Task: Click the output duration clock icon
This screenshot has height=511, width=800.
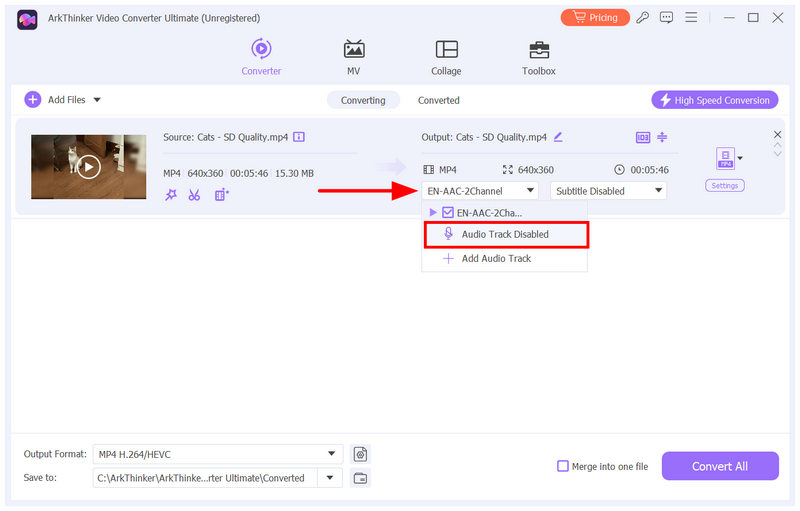Action: [619, 170]
